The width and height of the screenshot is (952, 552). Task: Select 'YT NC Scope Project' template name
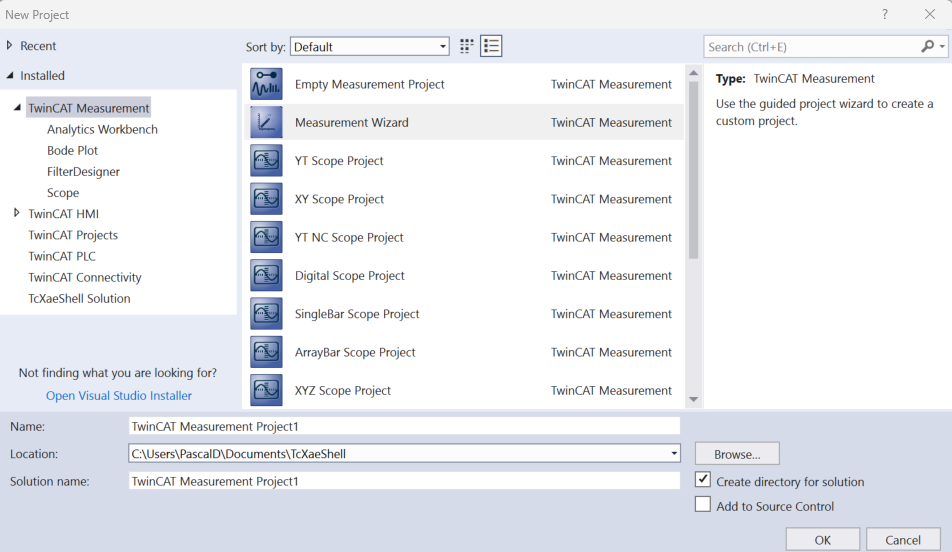click(x=349, y=237)
